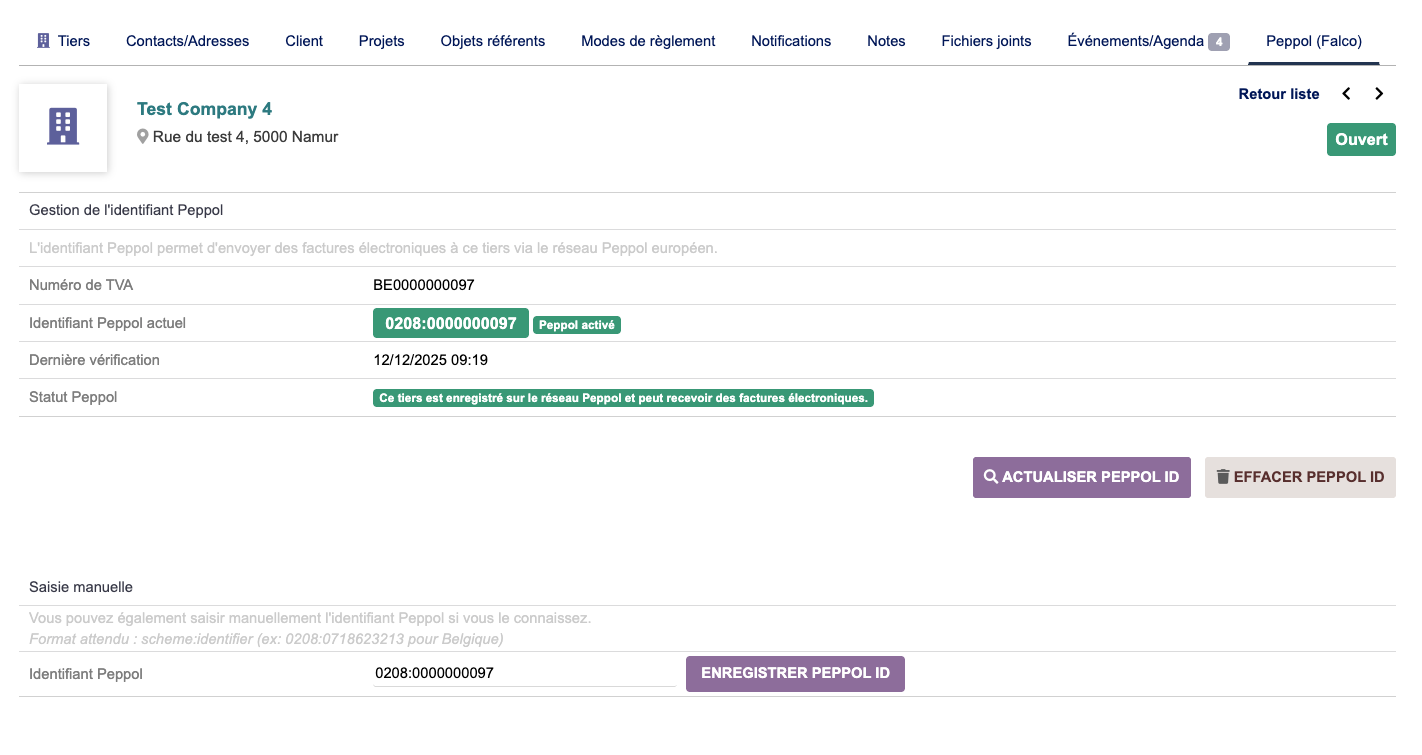Go to next record arrow

1379,94
